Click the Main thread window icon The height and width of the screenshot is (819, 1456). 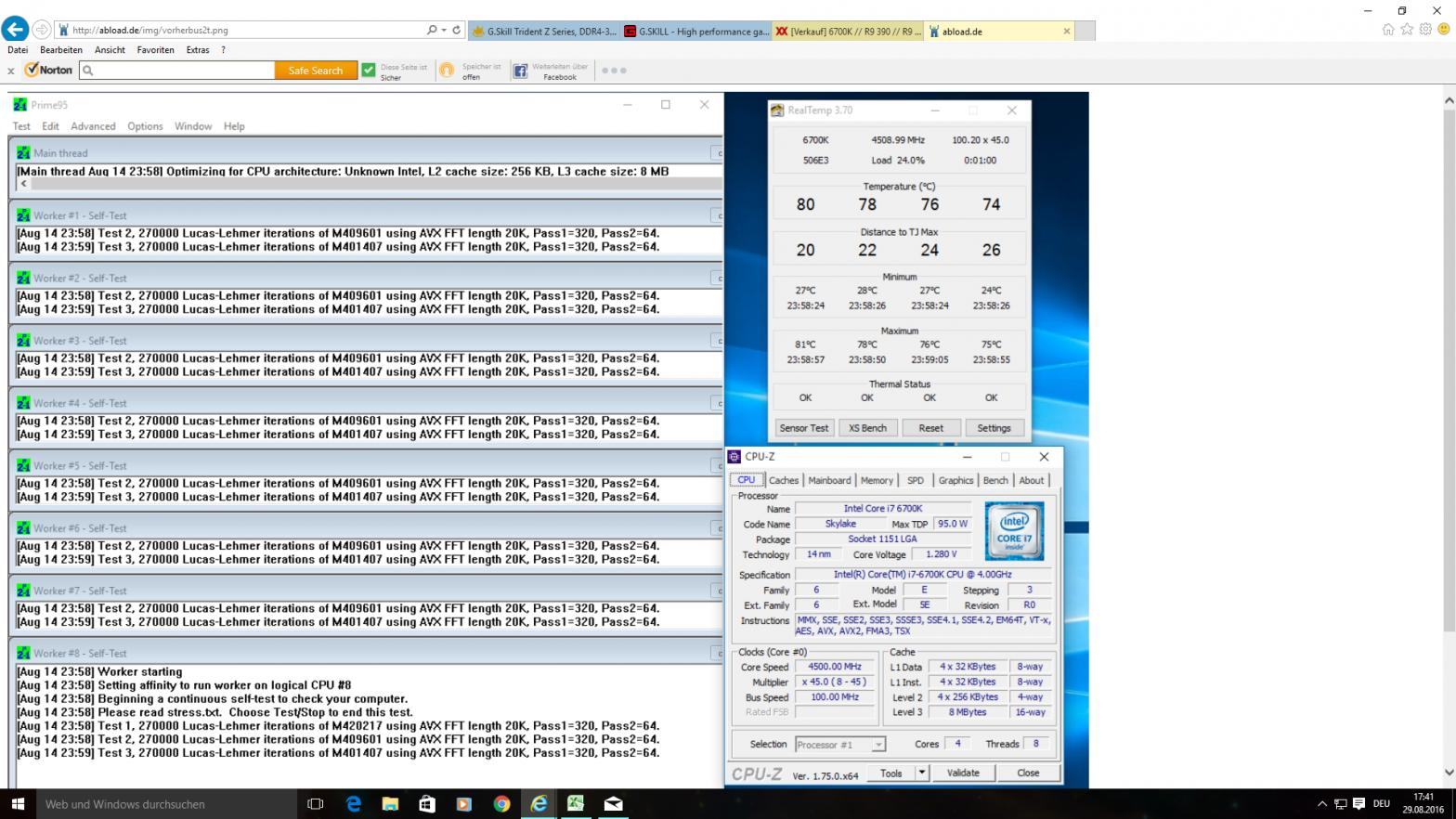[23, 152]
